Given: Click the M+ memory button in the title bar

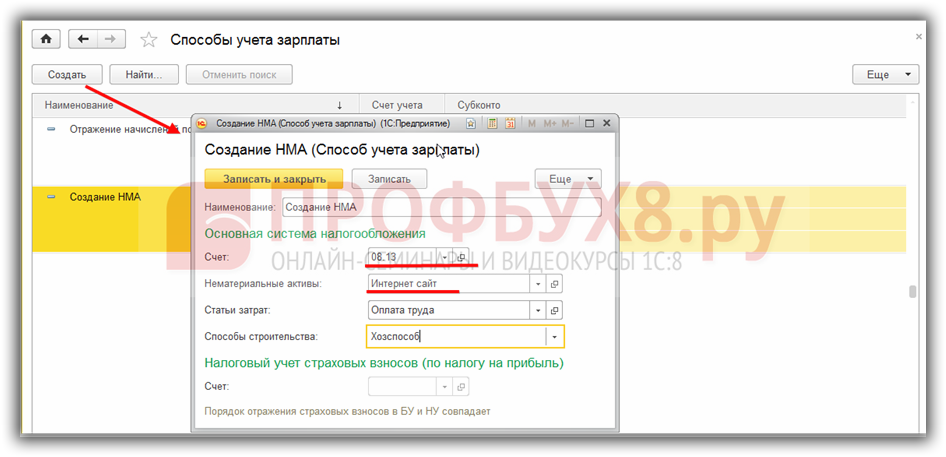Looking at the screenshot, I should click(x=549, y=123).
